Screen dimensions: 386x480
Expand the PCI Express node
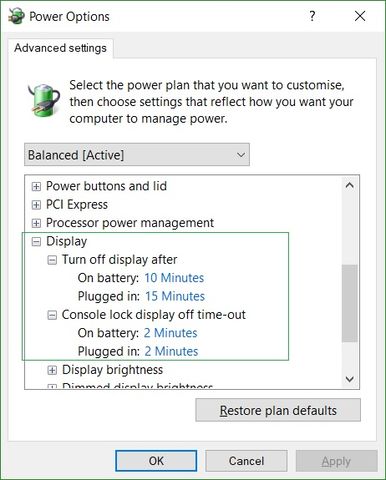pyautogui.click(x=36, y=204)
